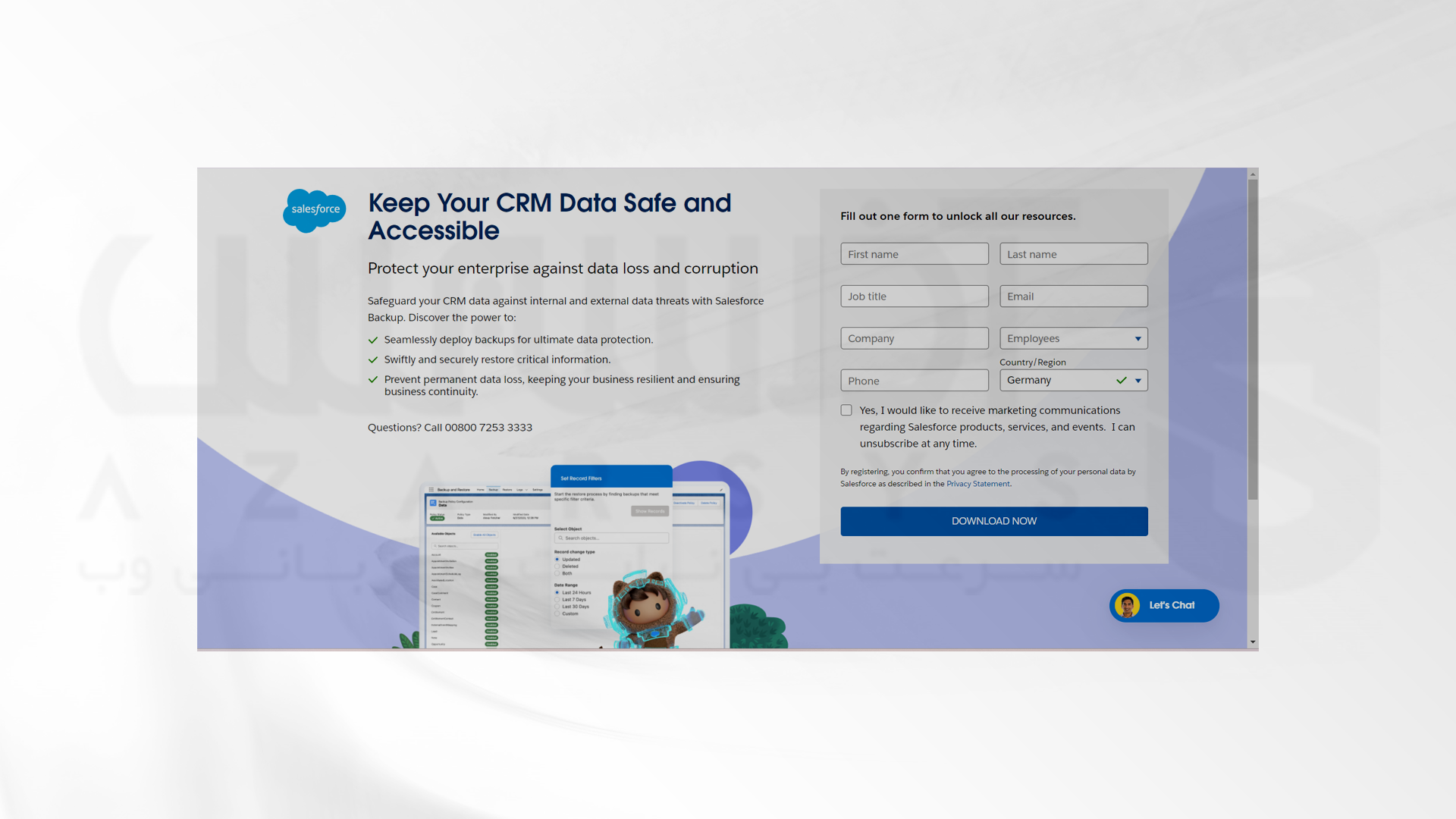The width and height of the screenshot is (1456, 819).
Task: Open the Privacy Statement link
Action: coord(977,484)
